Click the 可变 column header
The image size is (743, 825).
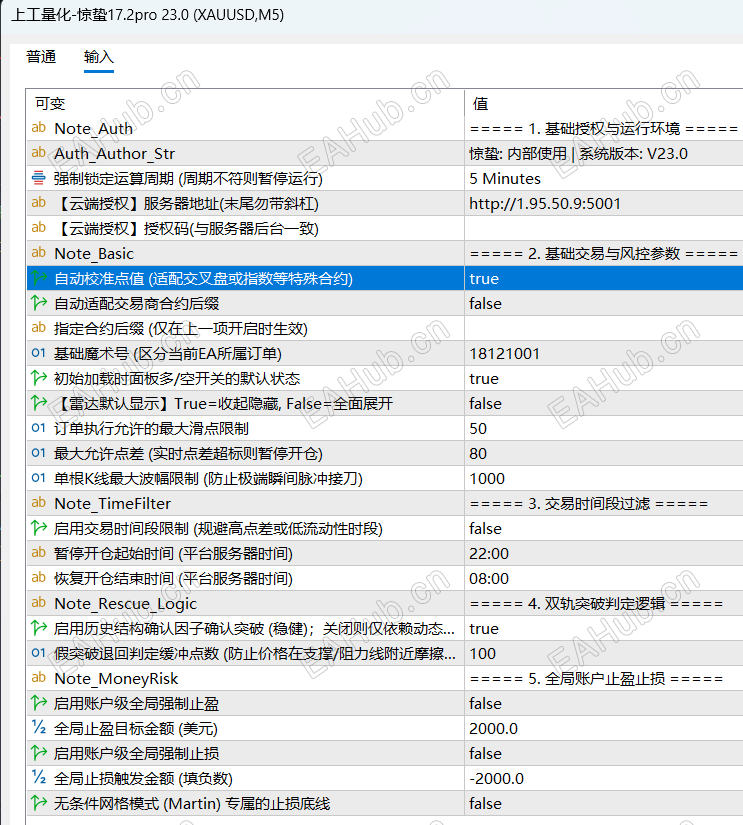click(50, 104)
